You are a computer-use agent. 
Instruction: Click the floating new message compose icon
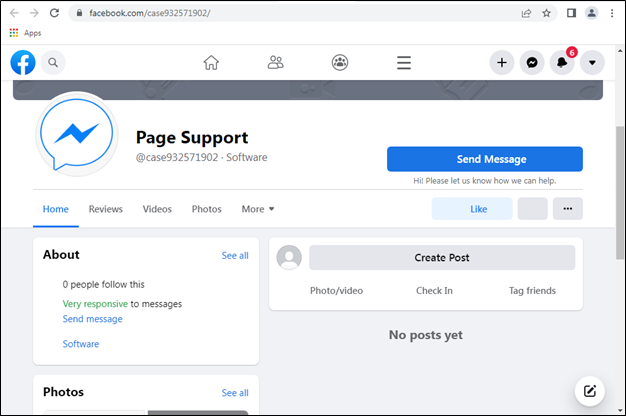(x=590, y=391)
